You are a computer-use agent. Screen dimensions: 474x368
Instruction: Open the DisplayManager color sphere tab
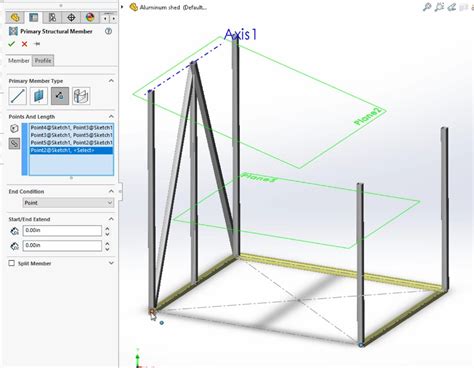click(x=90, y=17)
